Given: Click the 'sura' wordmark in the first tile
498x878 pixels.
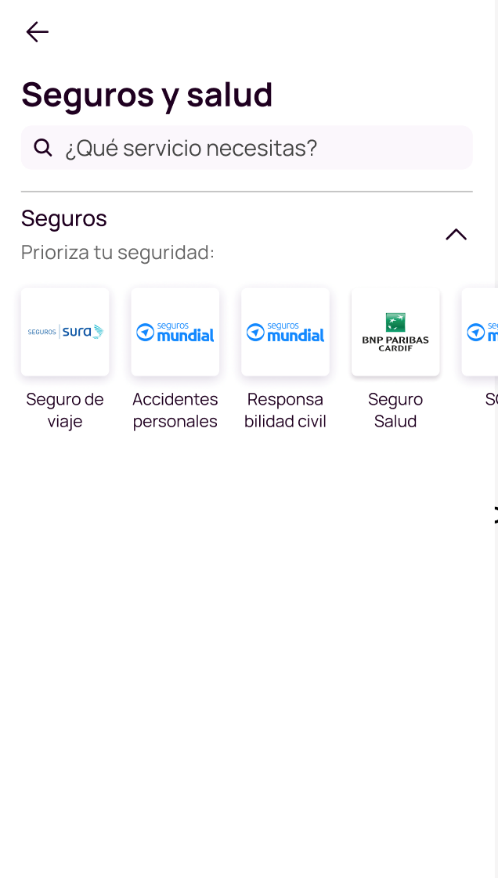Looking at the screenshot, I should 77,331.
